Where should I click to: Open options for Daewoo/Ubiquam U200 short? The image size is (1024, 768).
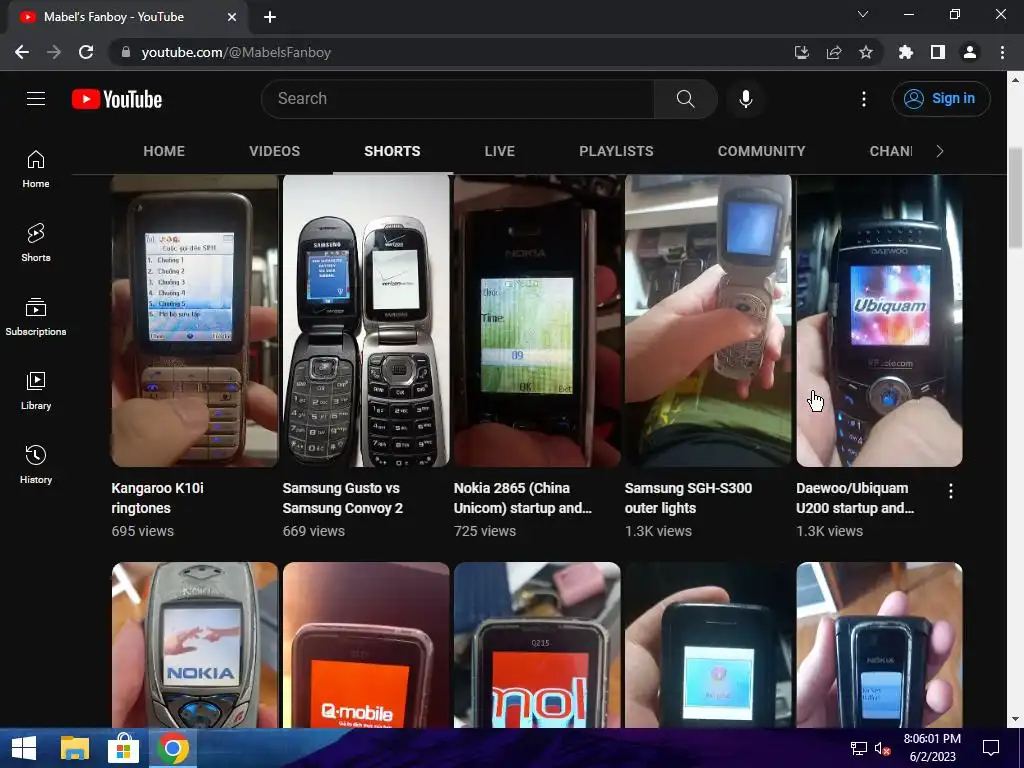[951, 491]
